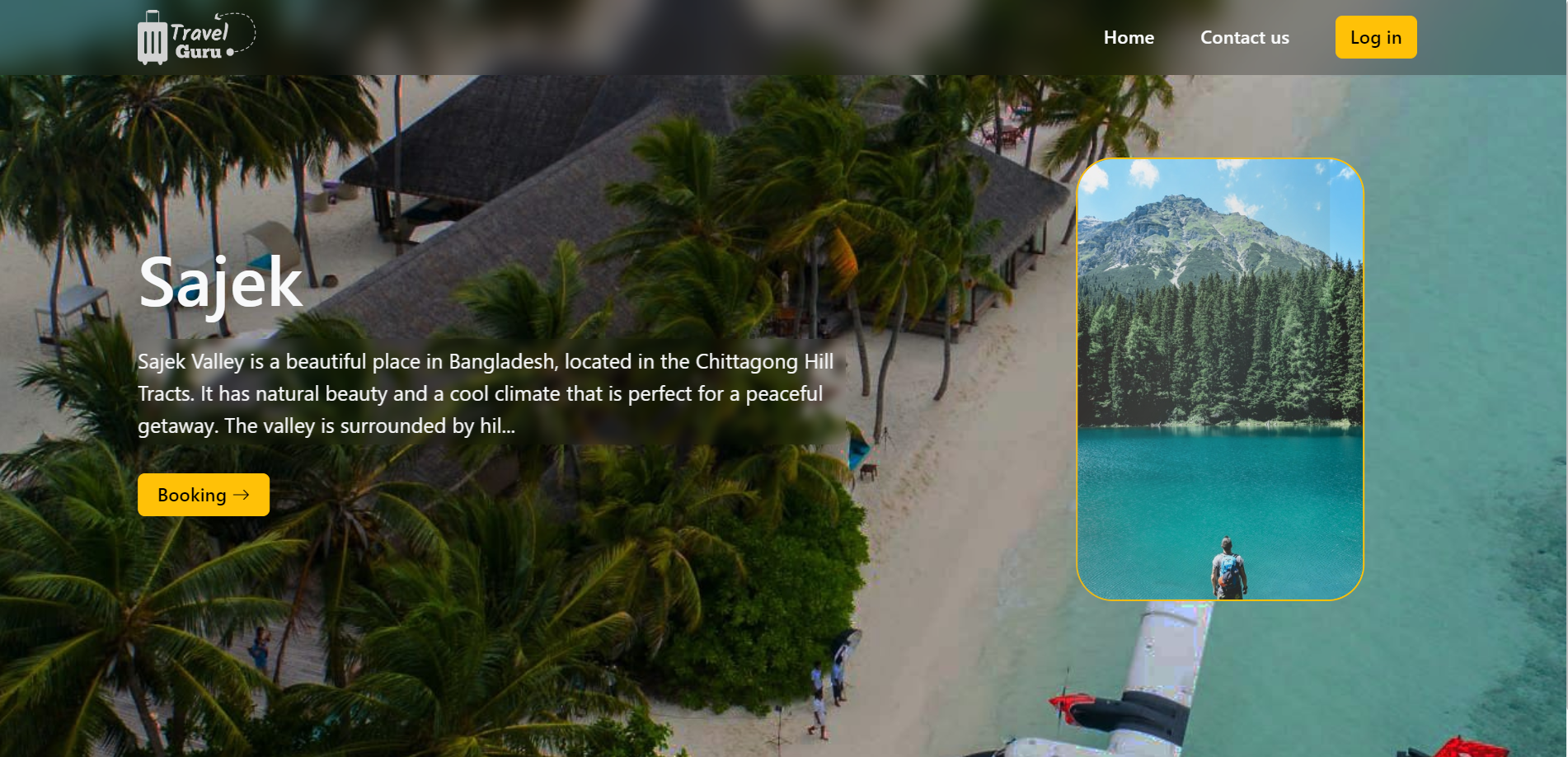Click the yellow Log in button
The height and width of the screenshot is (757, 1568).
pos(1376,37)
